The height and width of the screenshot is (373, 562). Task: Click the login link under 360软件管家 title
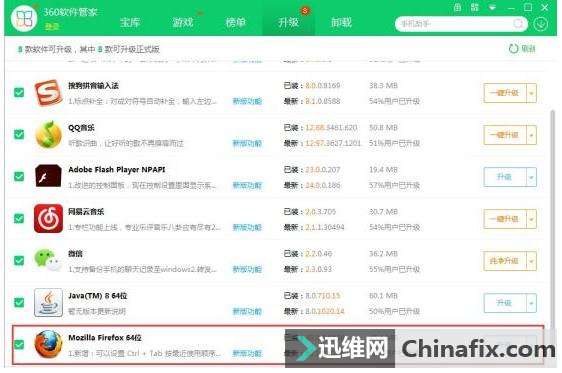pyautogui.click(x=52, y=26)
